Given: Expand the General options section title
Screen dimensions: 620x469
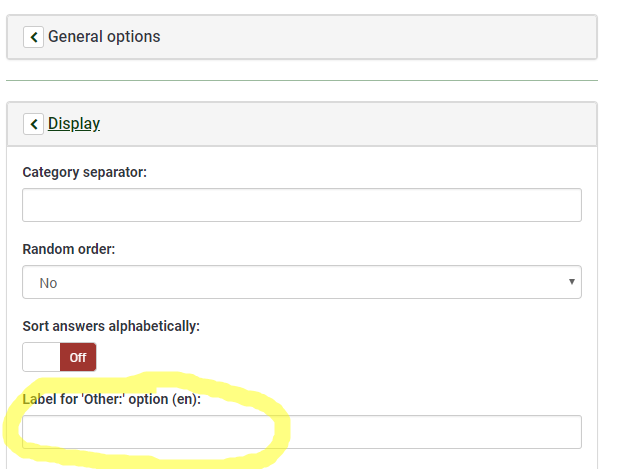Looking at the screenshot, I should (104, 37).
